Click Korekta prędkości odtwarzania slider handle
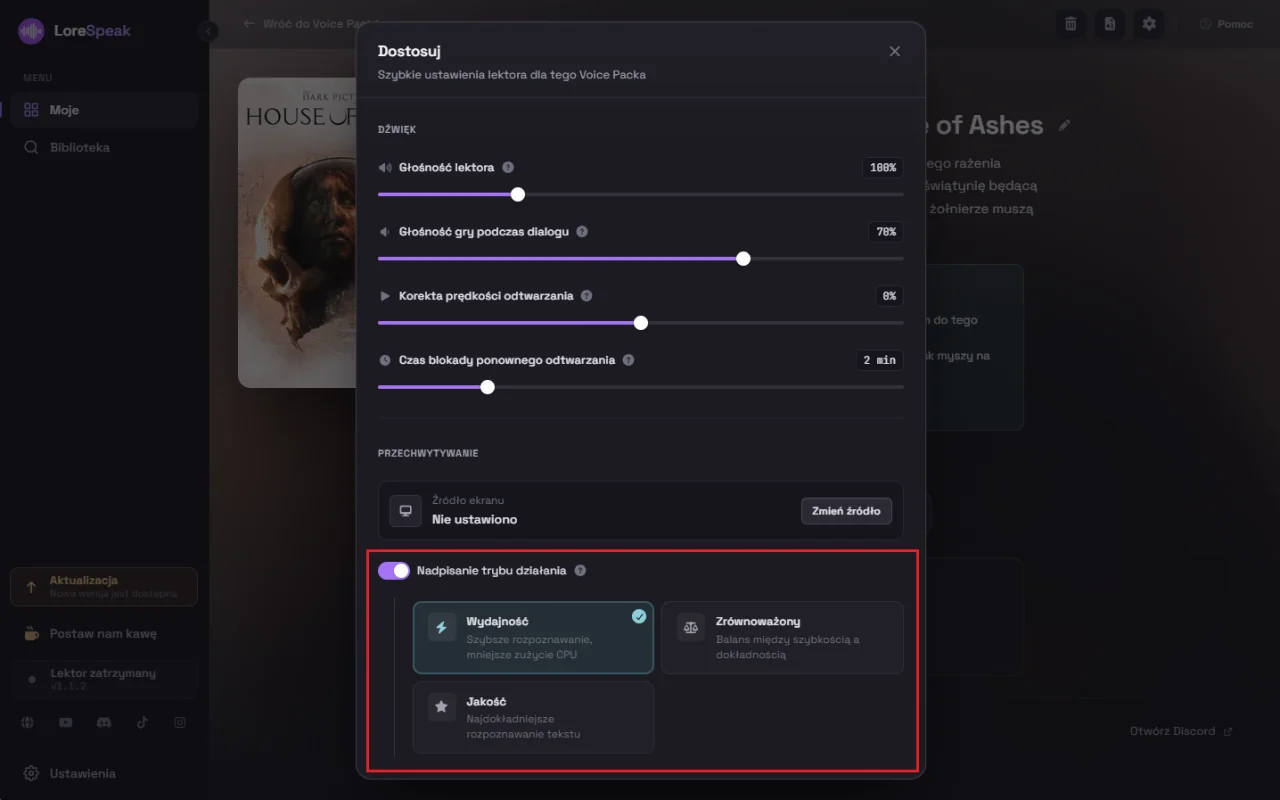 [641, 323]
